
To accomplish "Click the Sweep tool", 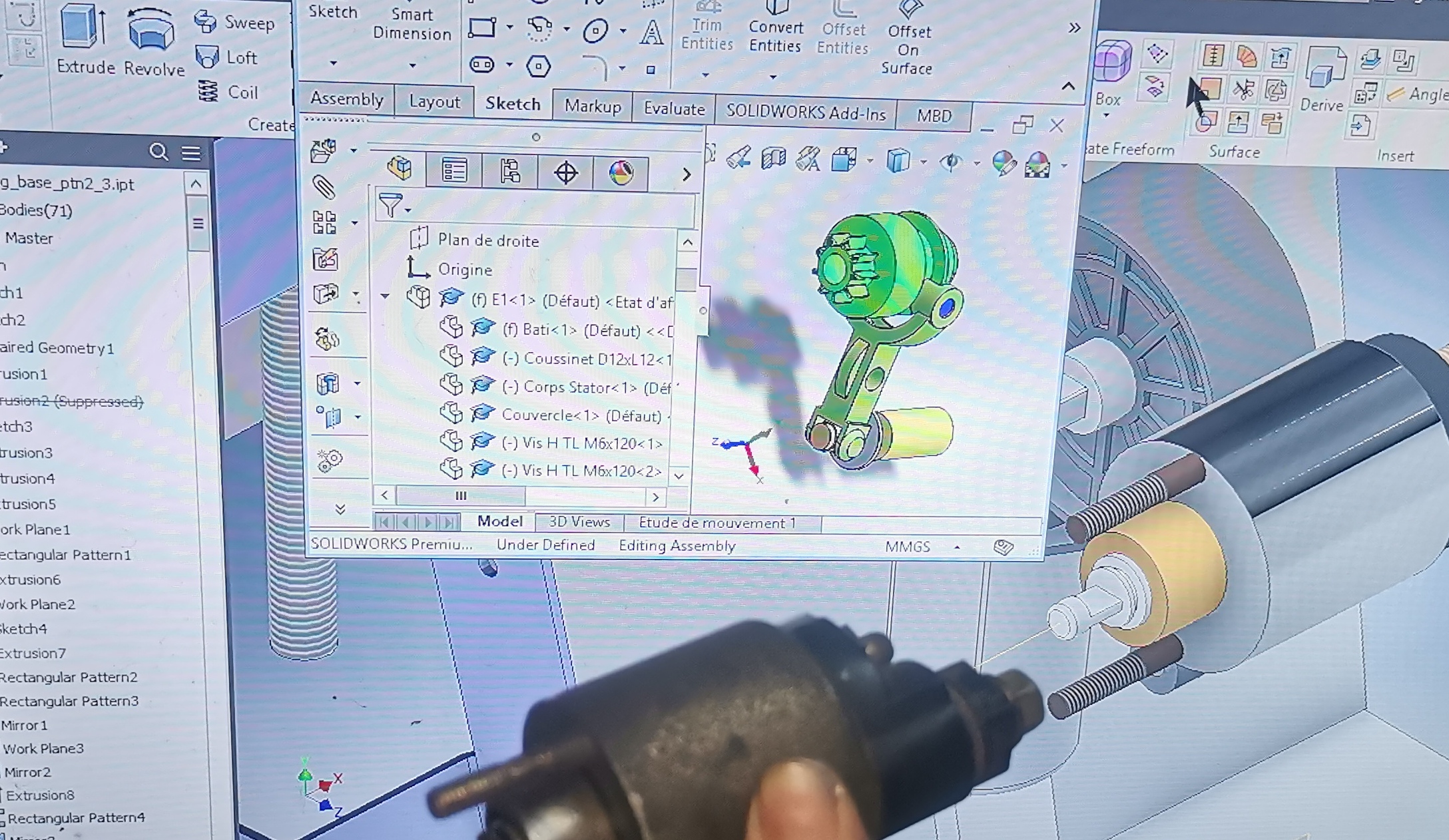I will 234,23.
